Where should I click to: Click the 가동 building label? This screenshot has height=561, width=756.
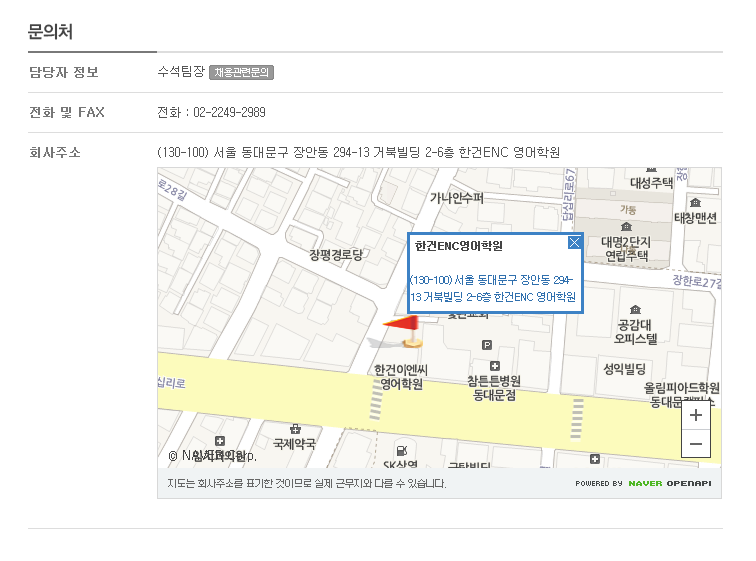[628, 209]
